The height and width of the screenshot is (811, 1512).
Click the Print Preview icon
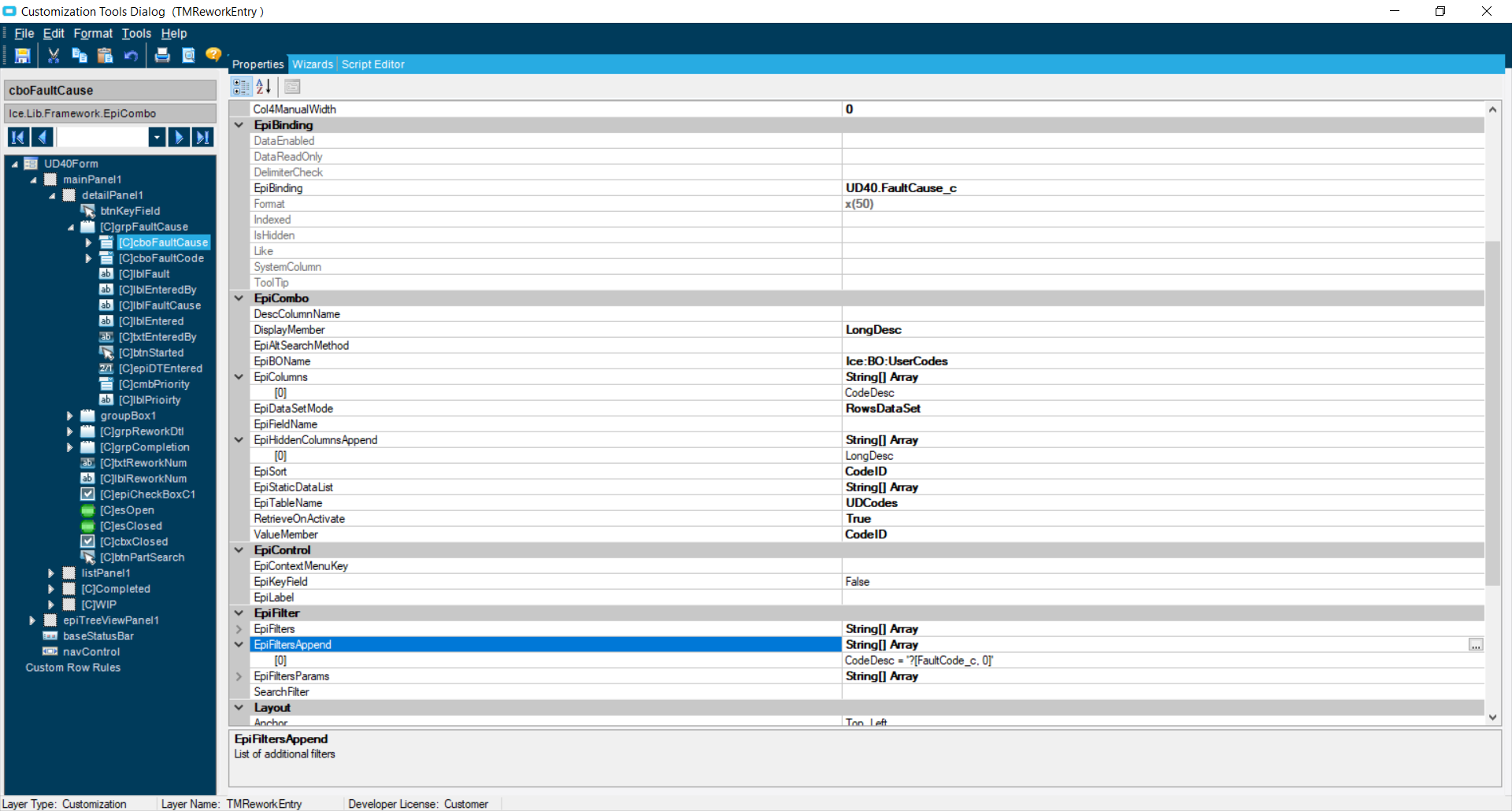tap(188, 55)
